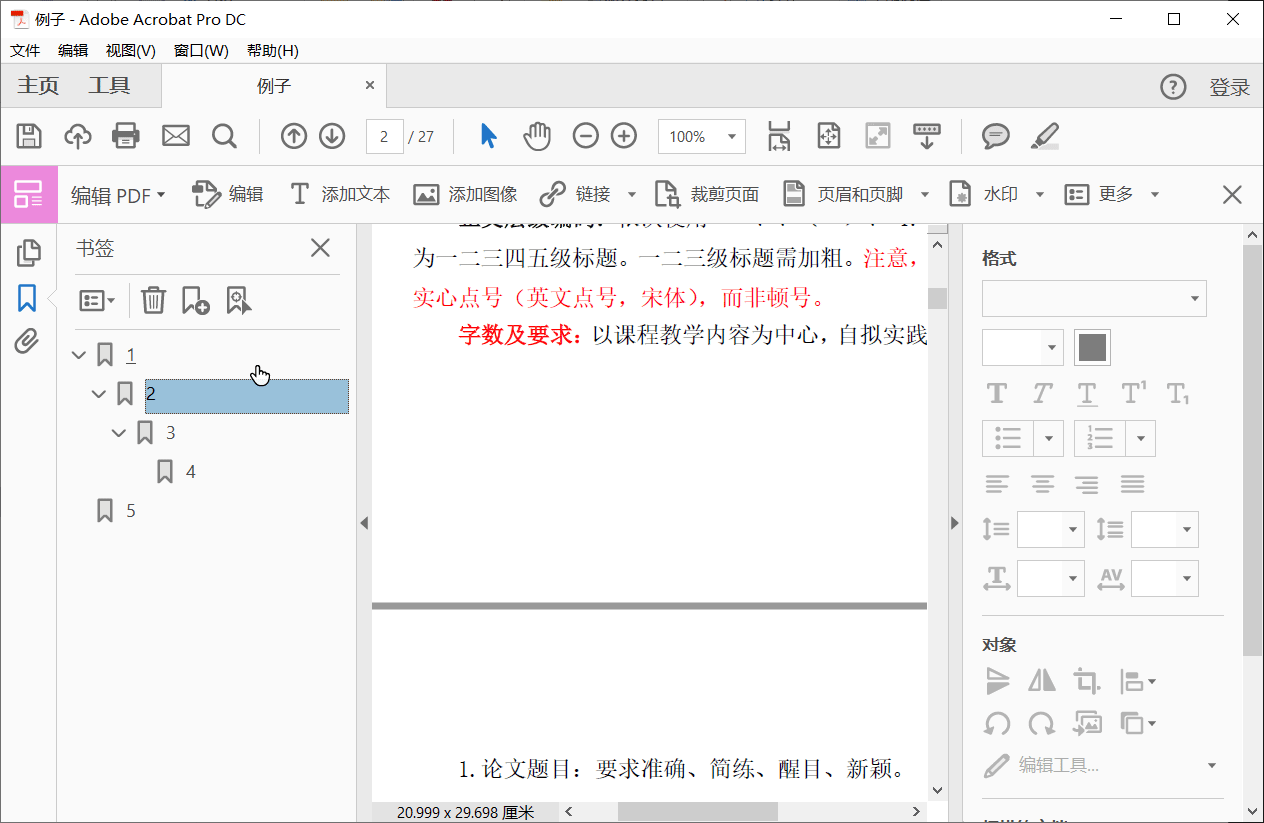Open the 视图(V) menu

tap(130, 51)
